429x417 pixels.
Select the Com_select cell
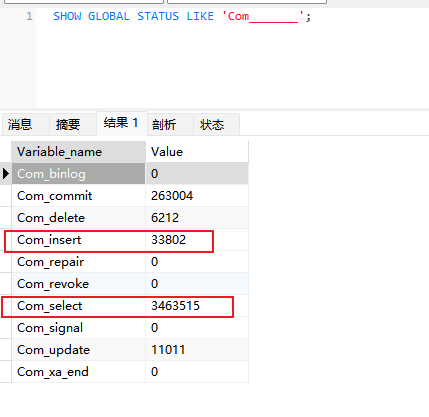[78, 306]
